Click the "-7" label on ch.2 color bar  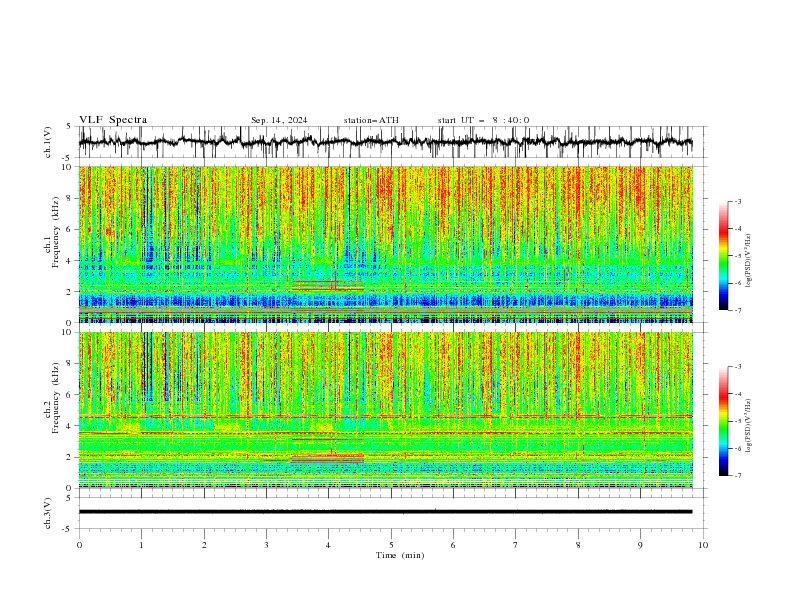click(x=738, y=475)
